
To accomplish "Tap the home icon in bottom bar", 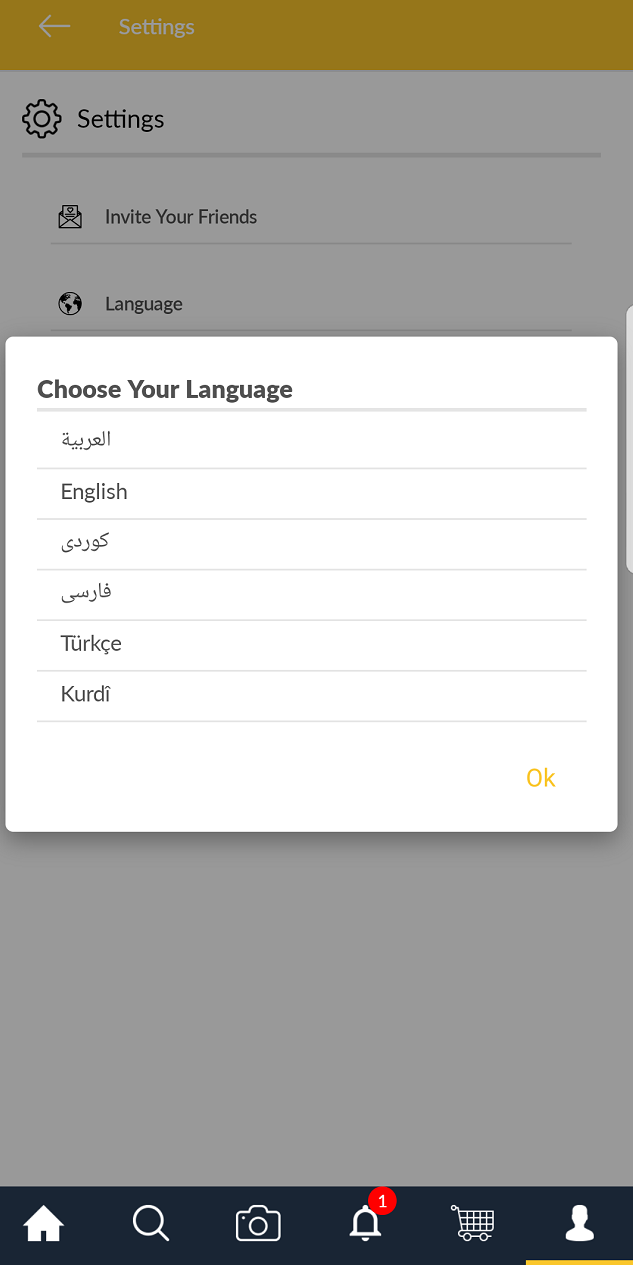I will point(44,1223).
